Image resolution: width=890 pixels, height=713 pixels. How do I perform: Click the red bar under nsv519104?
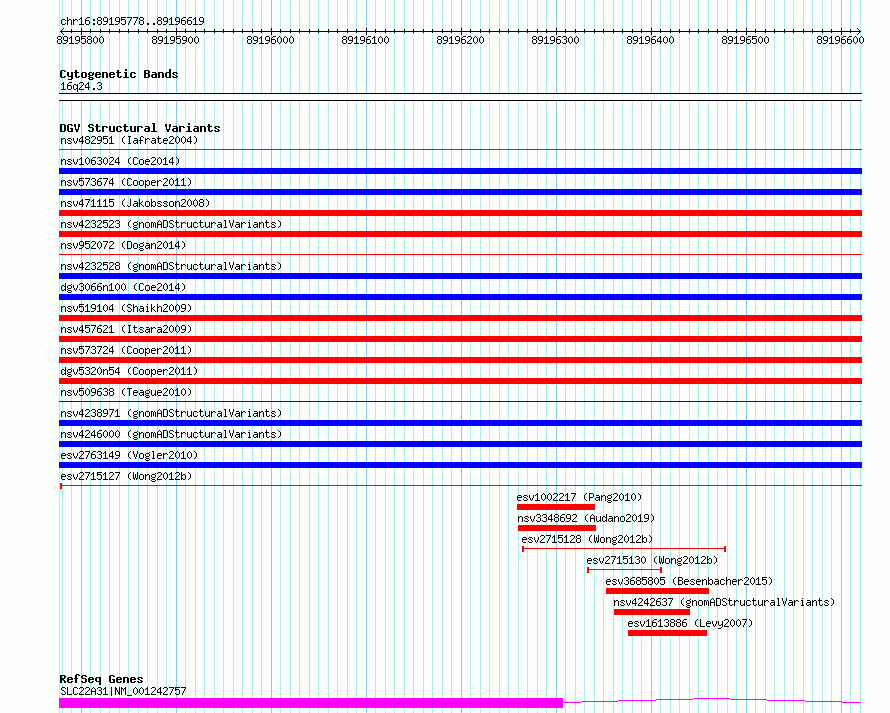click(460, 318)
